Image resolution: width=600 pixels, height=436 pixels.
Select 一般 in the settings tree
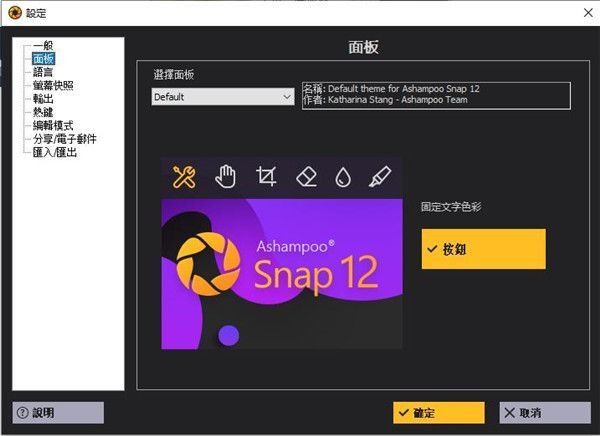(43, 46)
